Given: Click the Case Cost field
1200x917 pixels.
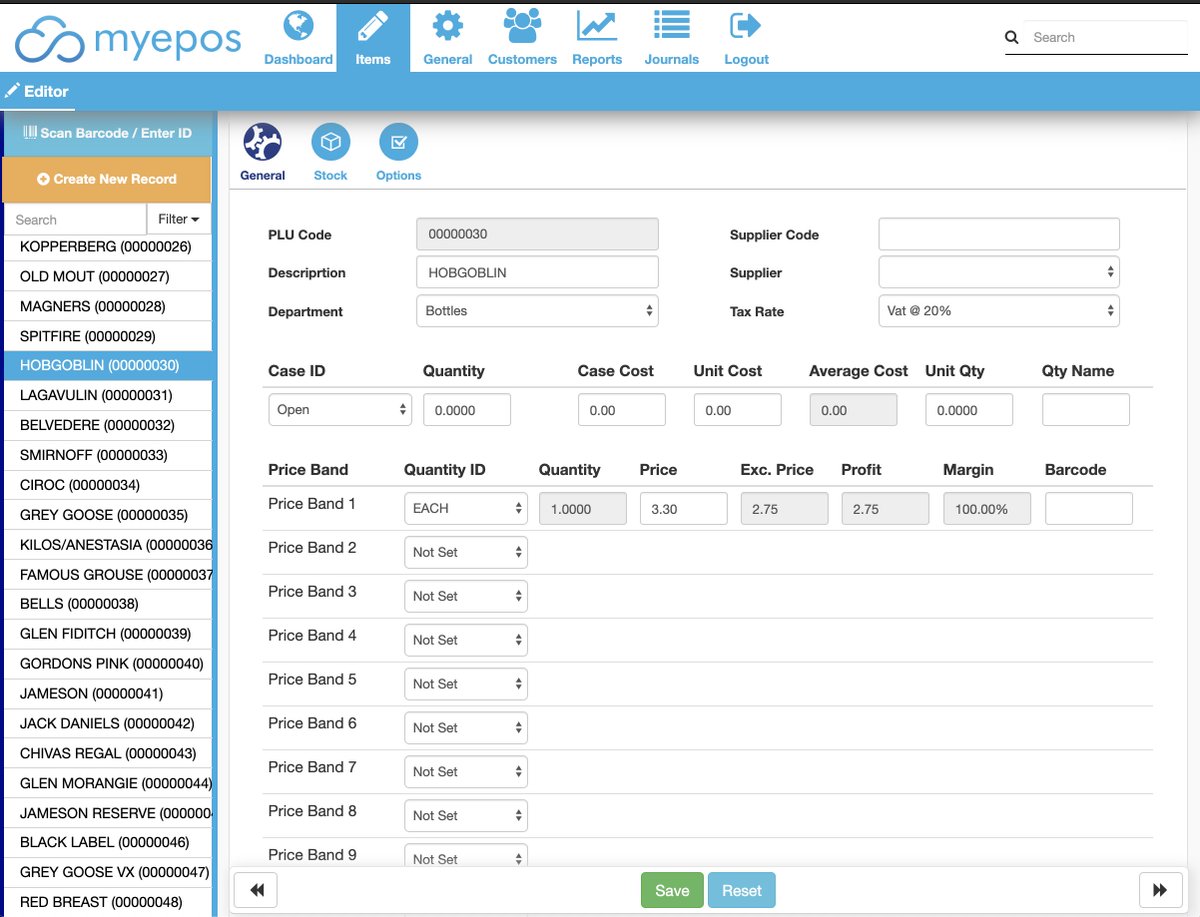Looking at the screenshot, I should pyautogui.click(x=622, y=410).
